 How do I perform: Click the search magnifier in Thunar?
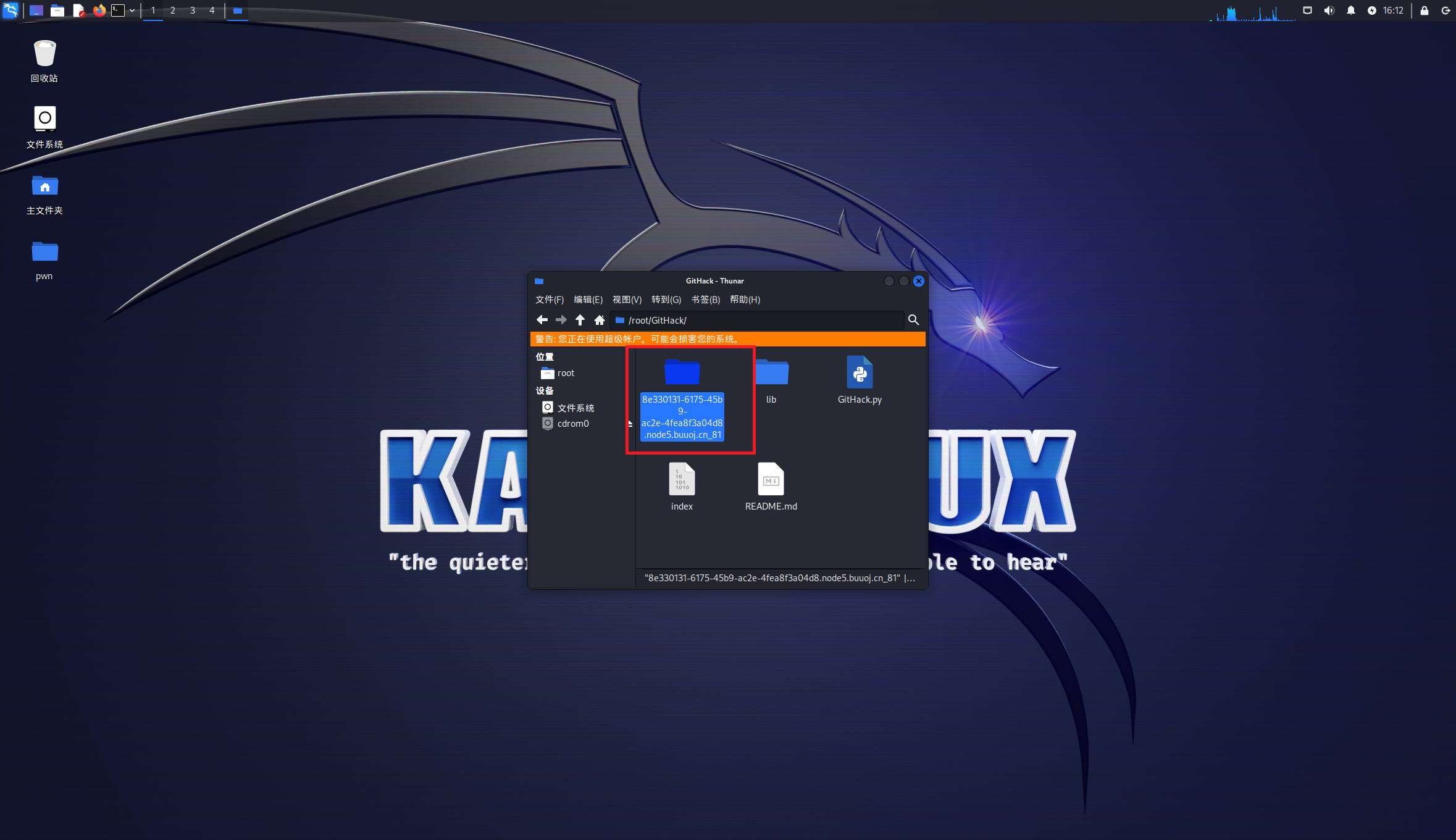point(914,320)
